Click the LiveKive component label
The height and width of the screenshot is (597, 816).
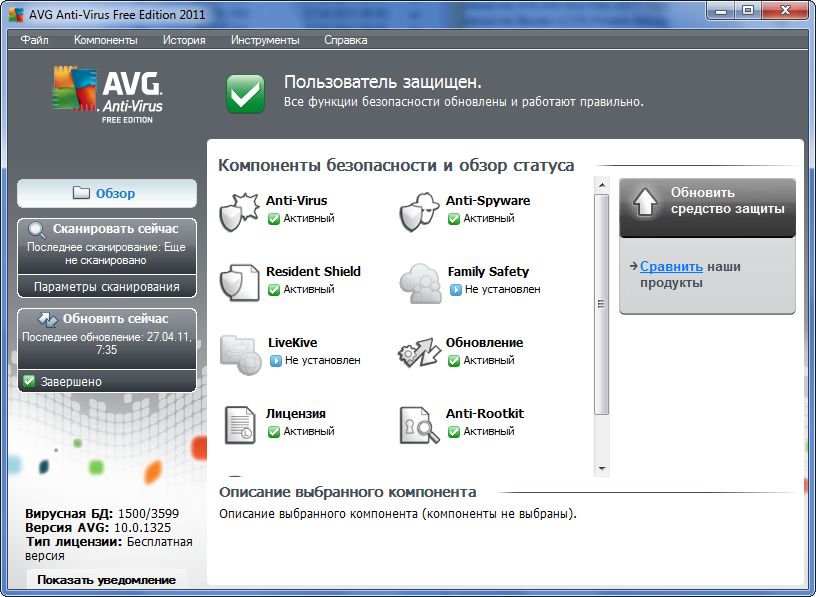[292, 342]
